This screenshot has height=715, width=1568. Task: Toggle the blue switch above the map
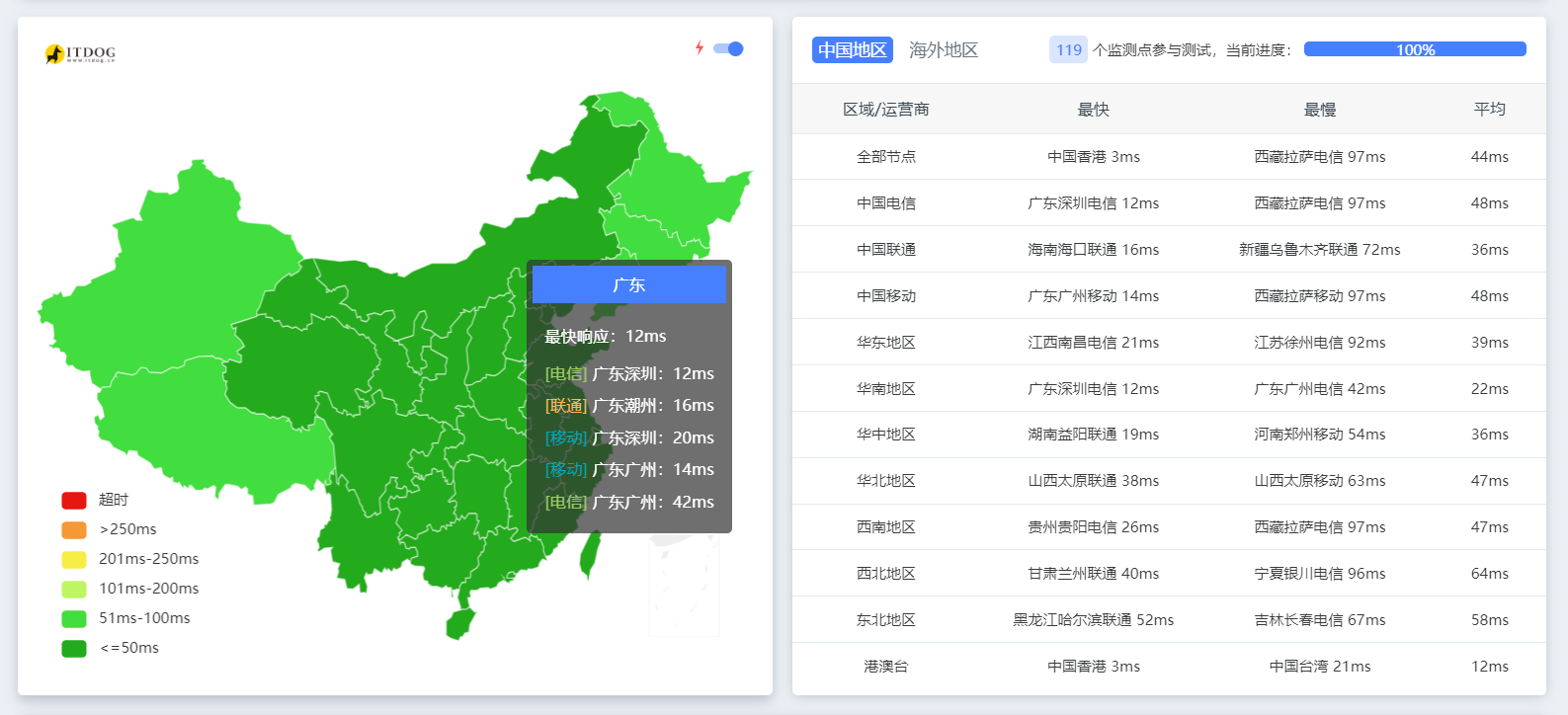point(728,49)
